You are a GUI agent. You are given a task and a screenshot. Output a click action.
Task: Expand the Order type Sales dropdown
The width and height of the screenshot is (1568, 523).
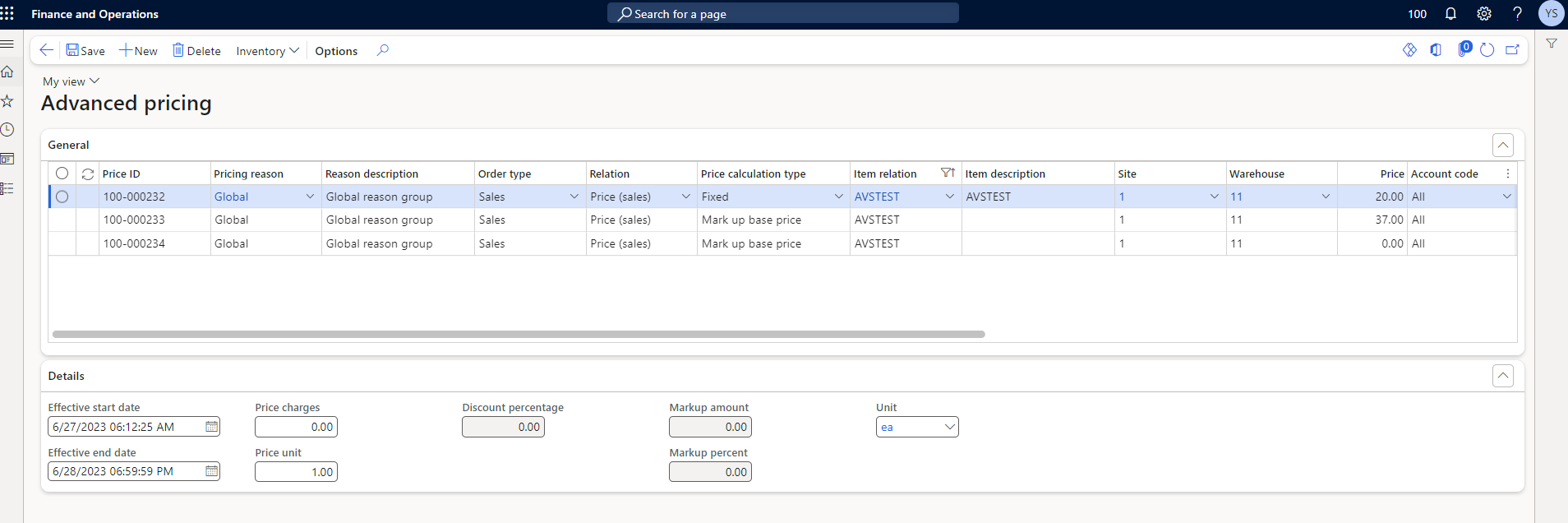coord(574,197)
